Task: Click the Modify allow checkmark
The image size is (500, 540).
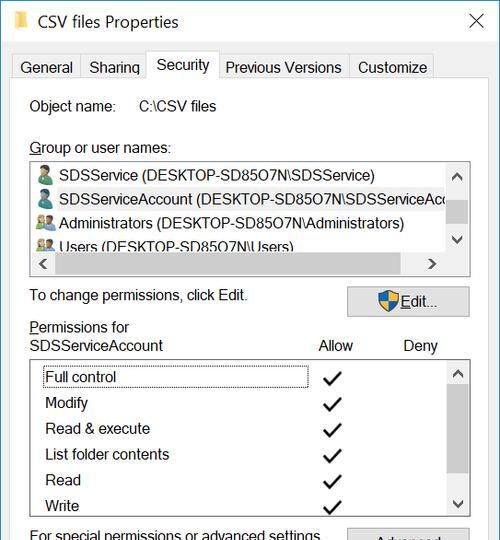Action: (x=332, y=404)
